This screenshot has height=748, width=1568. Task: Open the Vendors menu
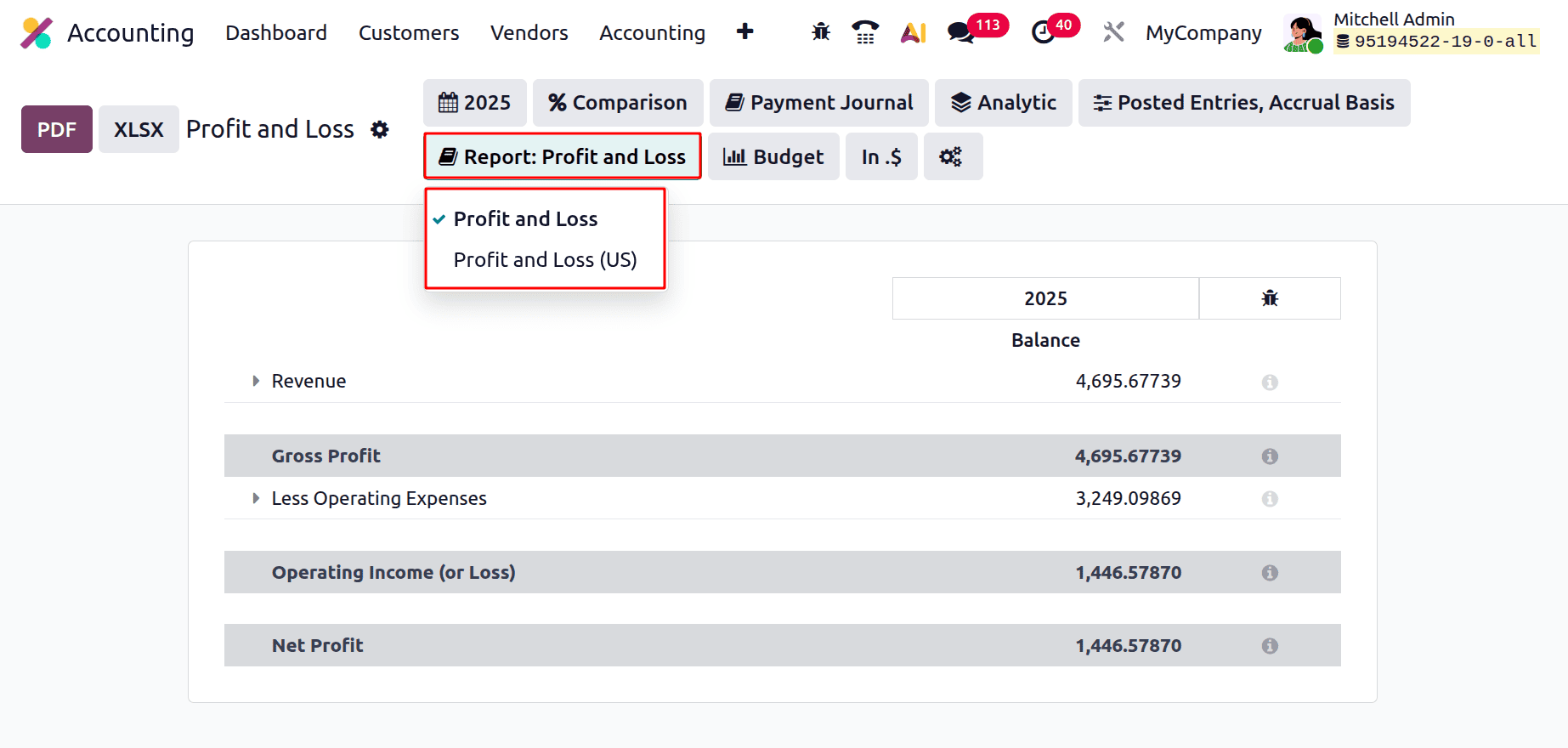point(529,32)
